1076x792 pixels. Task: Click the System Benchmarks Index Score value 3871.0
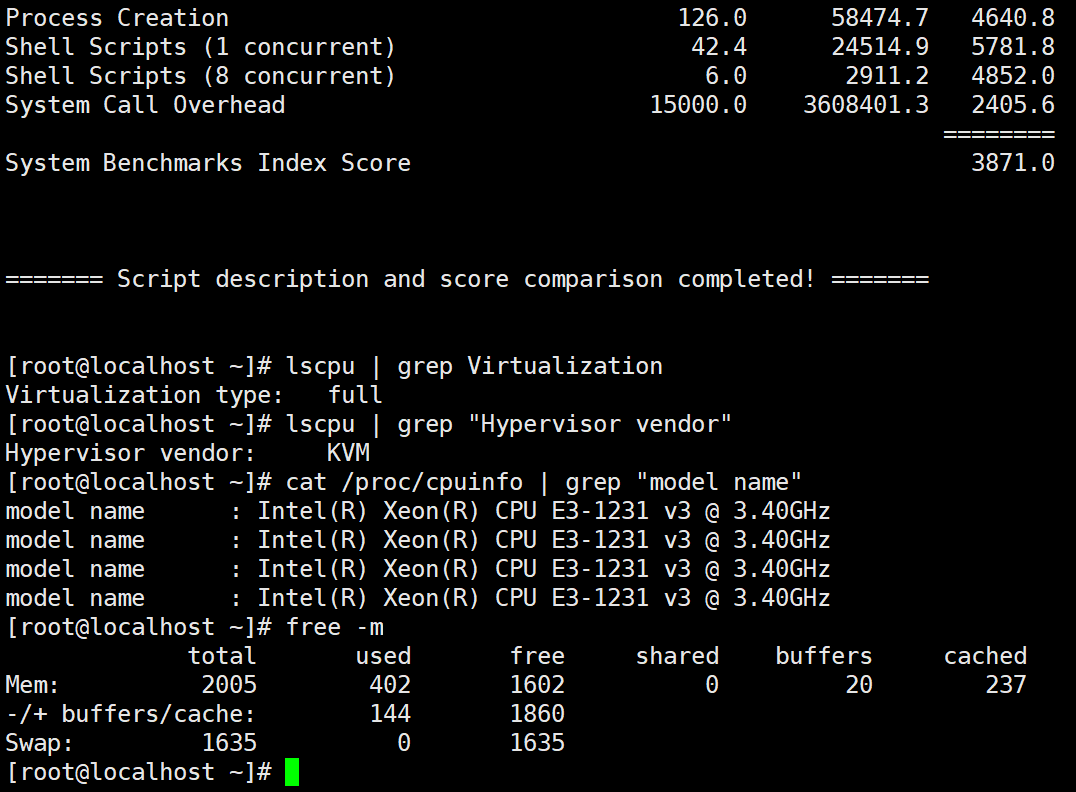[x=1012, y=163]
